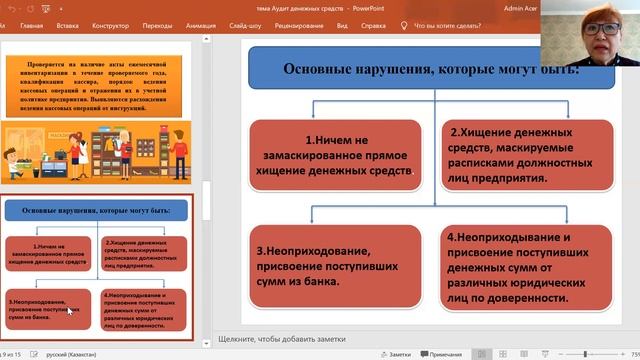Start slideshow icon in status bar

click(545, 354)
